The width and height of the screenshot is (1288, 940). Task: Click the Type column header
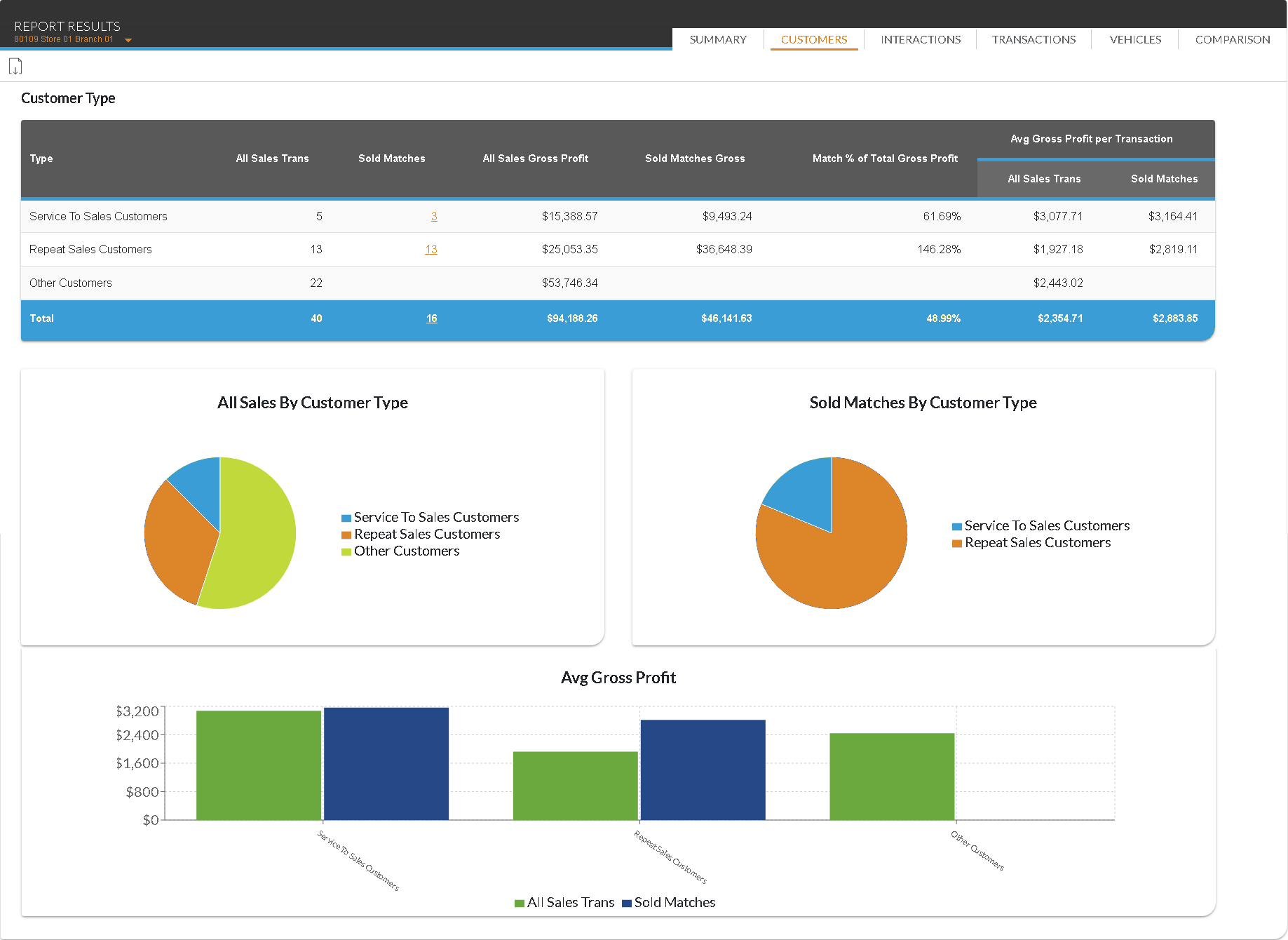[x=41, y=159]
